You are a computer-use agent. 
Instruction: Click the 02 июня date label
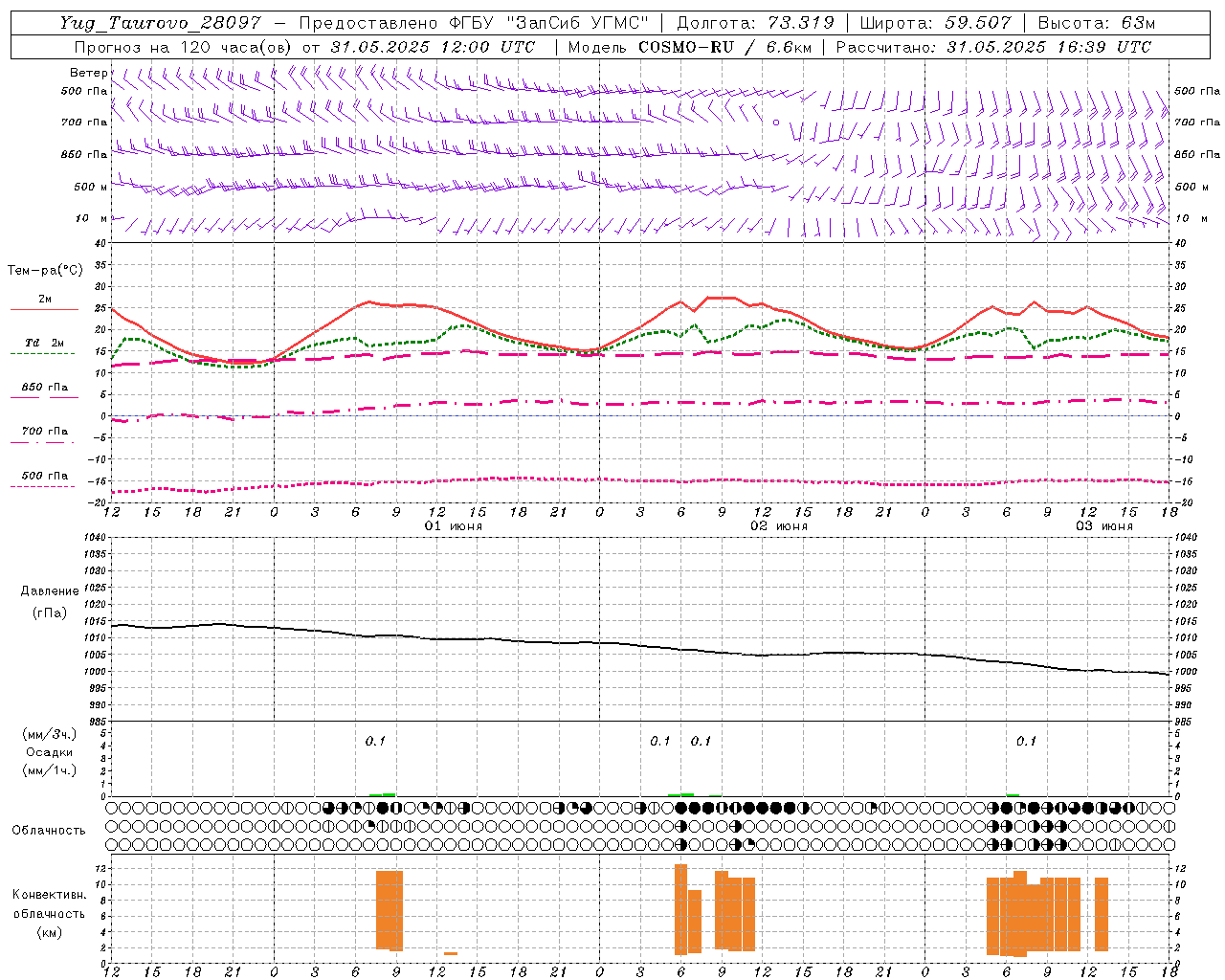(778, 526)
